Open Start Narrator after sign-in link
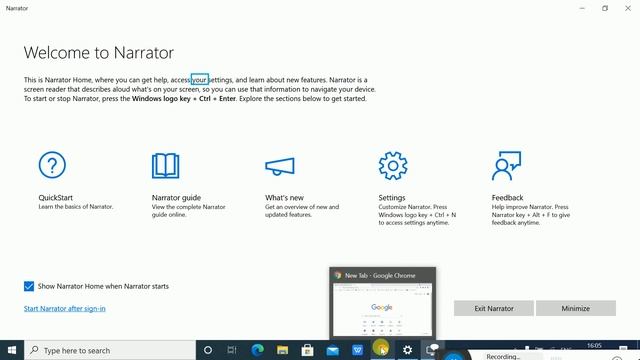This screenshot has width=640, height=360. 64,309
